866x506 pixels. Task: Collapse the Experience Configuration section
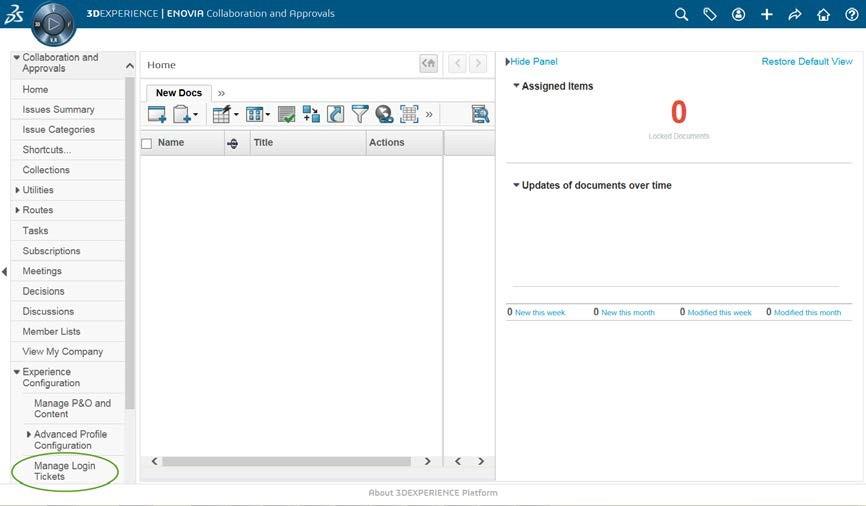click(17, 372)
